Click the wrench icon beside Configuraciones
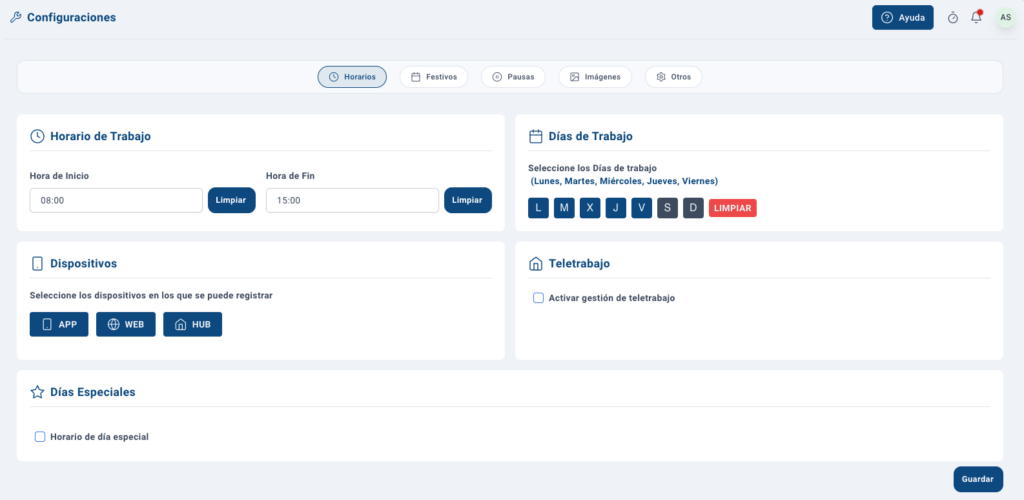This screenshot has width=1024, height=500. [16, 18]
